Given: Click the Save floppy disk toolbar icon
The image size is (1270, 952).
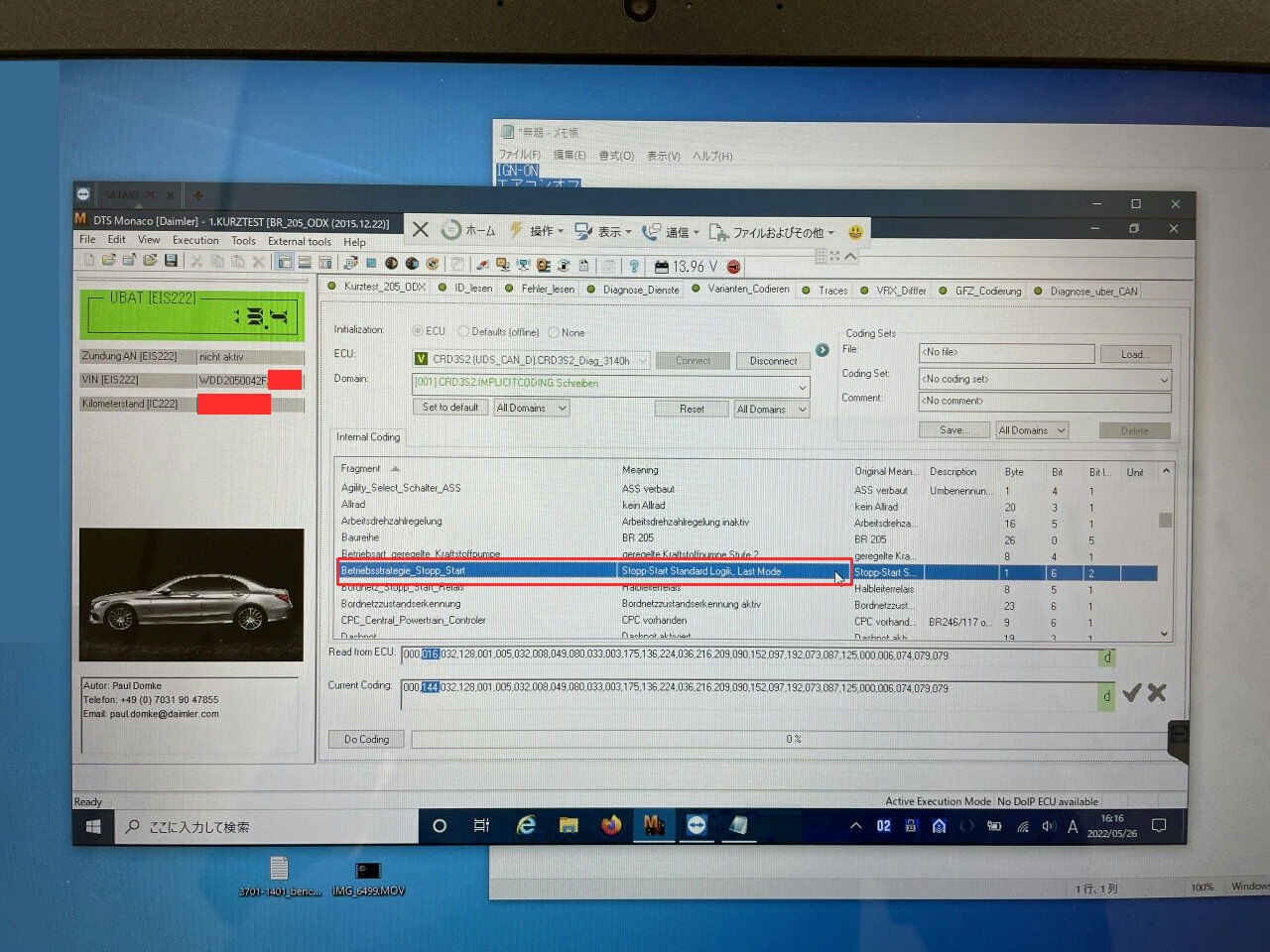Looking at the screenshot, I should point(171,261).
